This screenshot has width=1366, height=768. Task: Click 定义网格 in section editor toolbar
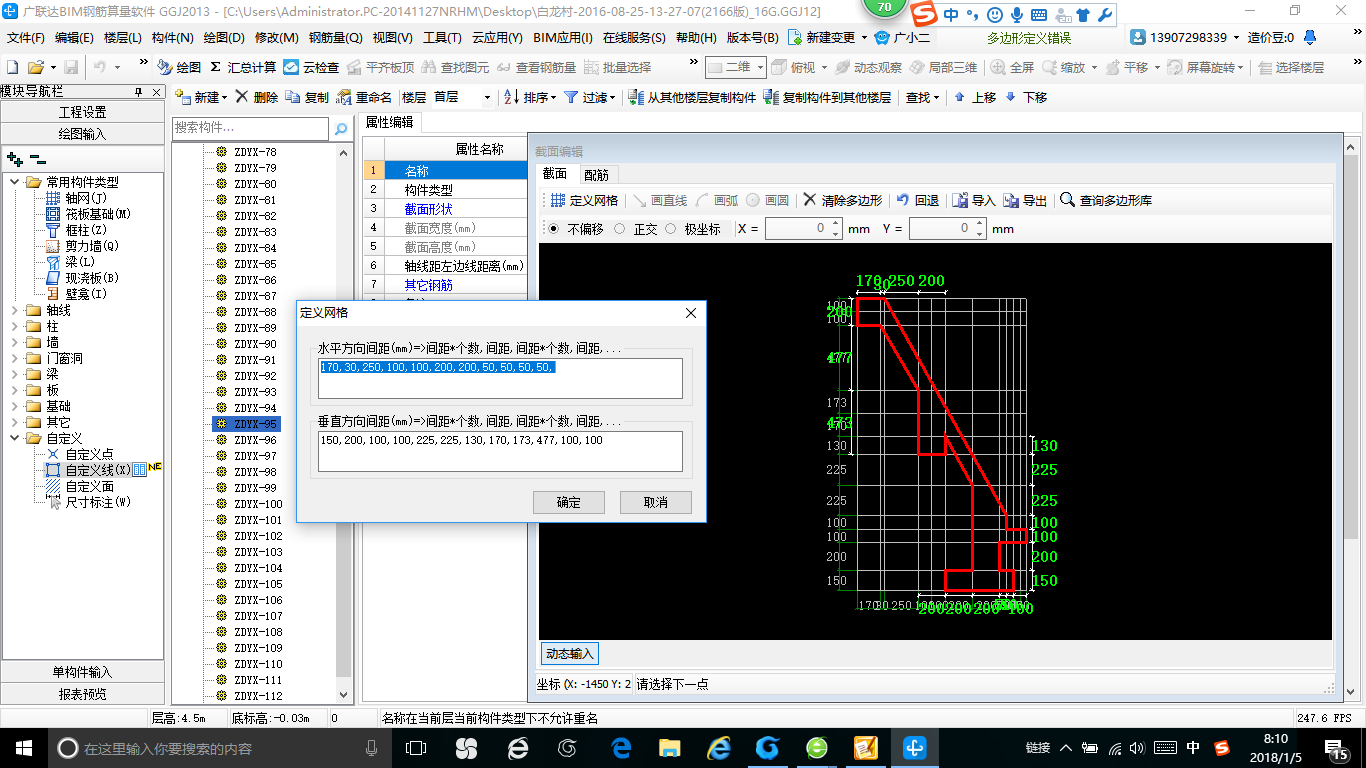coord(584,200)
